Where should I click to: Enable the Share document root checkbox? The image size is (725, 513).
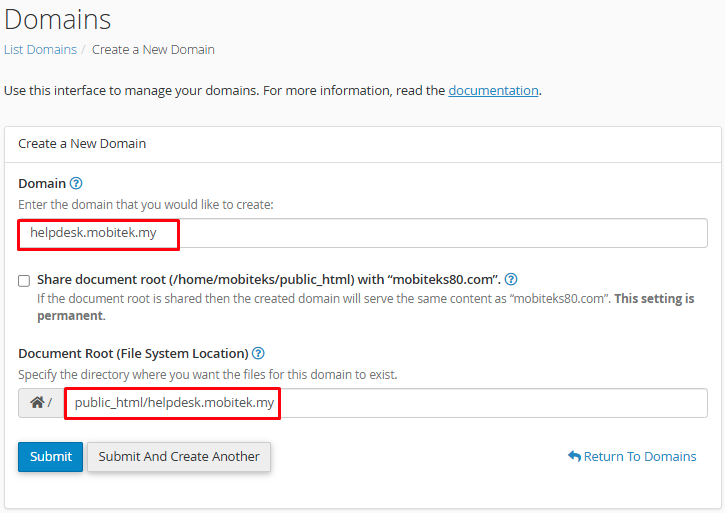24,281
